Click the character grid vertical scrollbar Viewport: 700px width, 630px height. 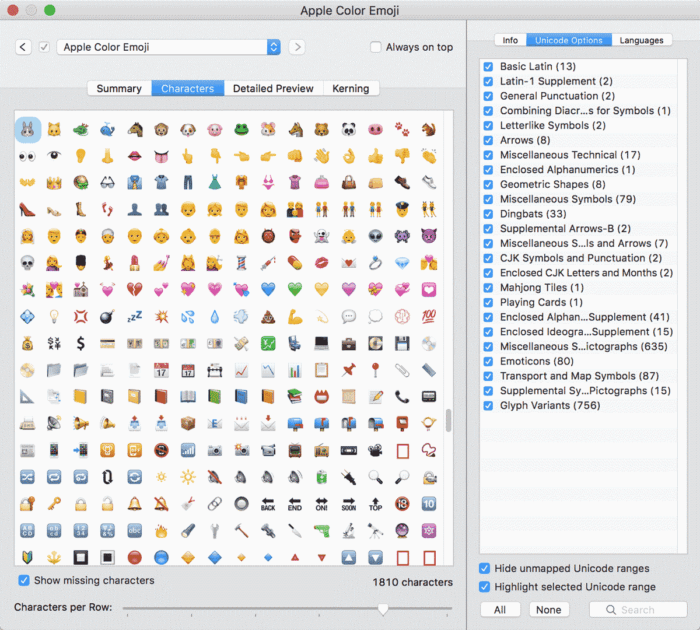449,421
